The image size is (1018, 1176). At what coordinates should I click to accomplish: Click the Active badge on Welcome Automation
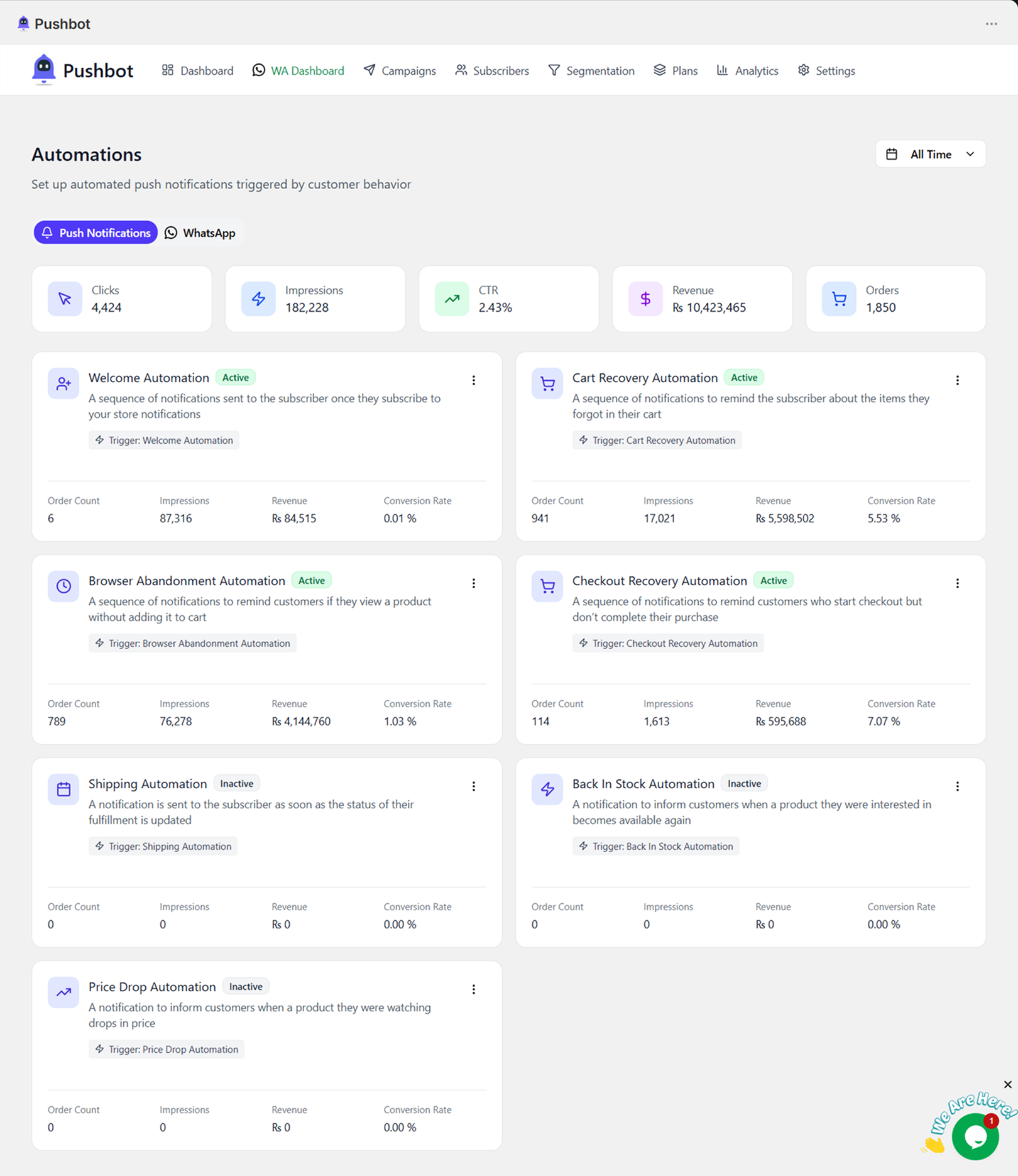[x=236, y=378]
